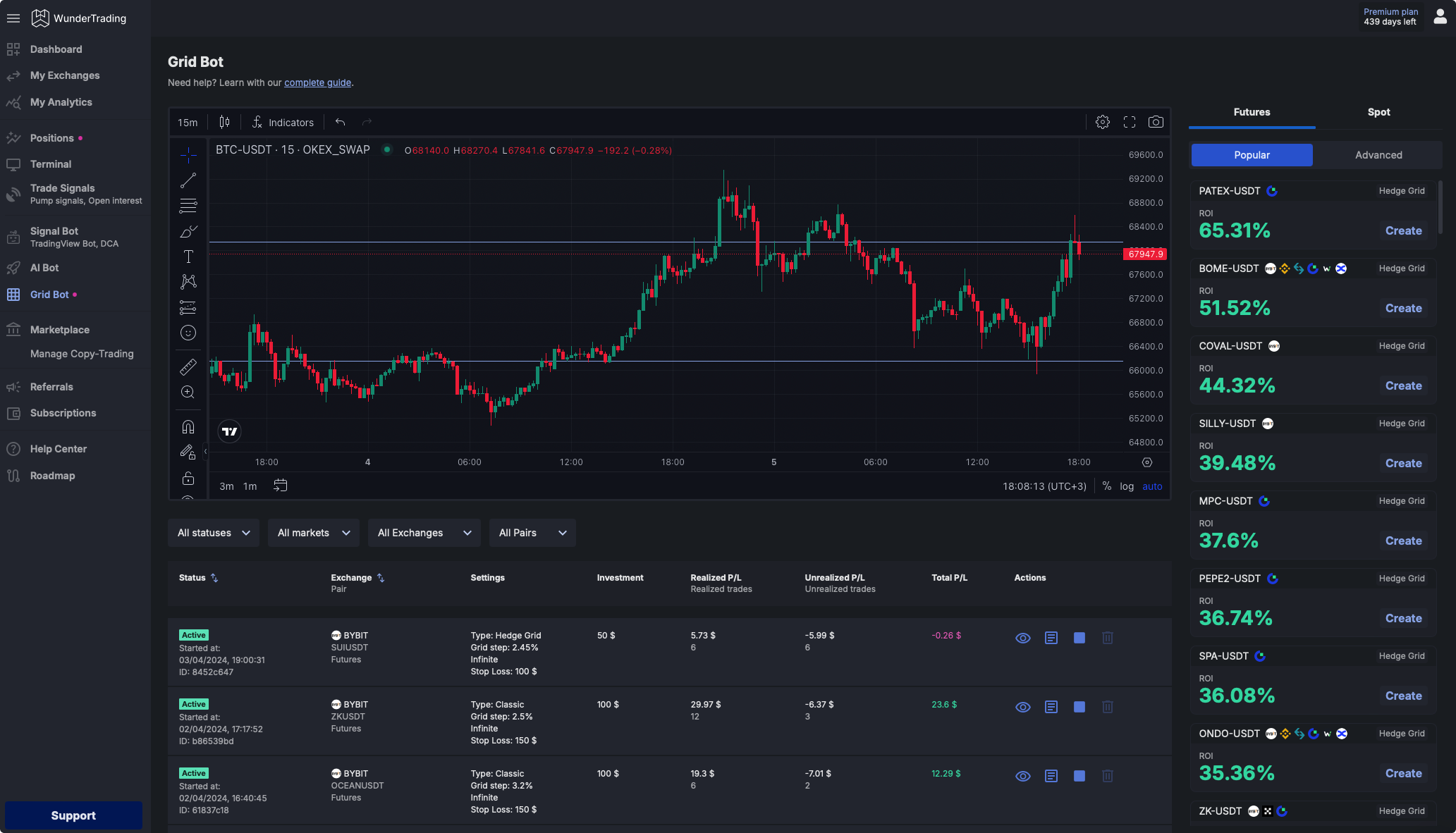Switch to the Spot tab
Screen dimensions: 1456x833
(x=1378, y=112)
